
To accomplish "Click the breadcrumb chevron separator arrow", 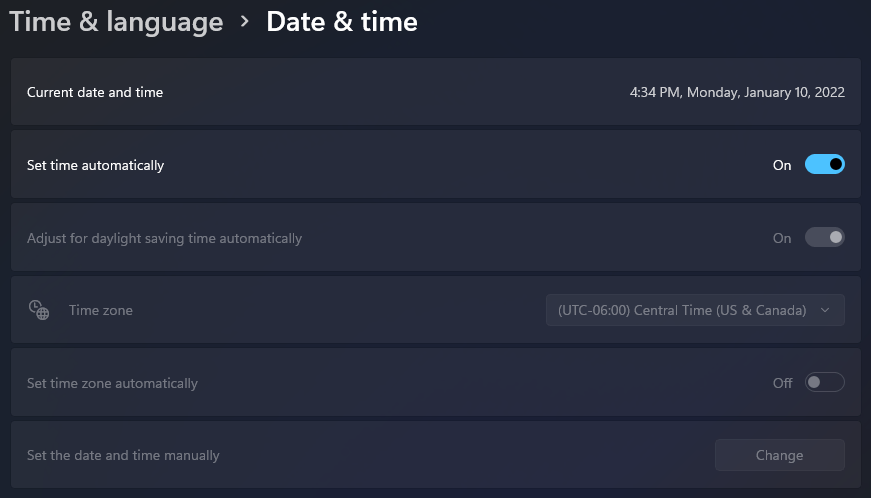I will [245, 22].
